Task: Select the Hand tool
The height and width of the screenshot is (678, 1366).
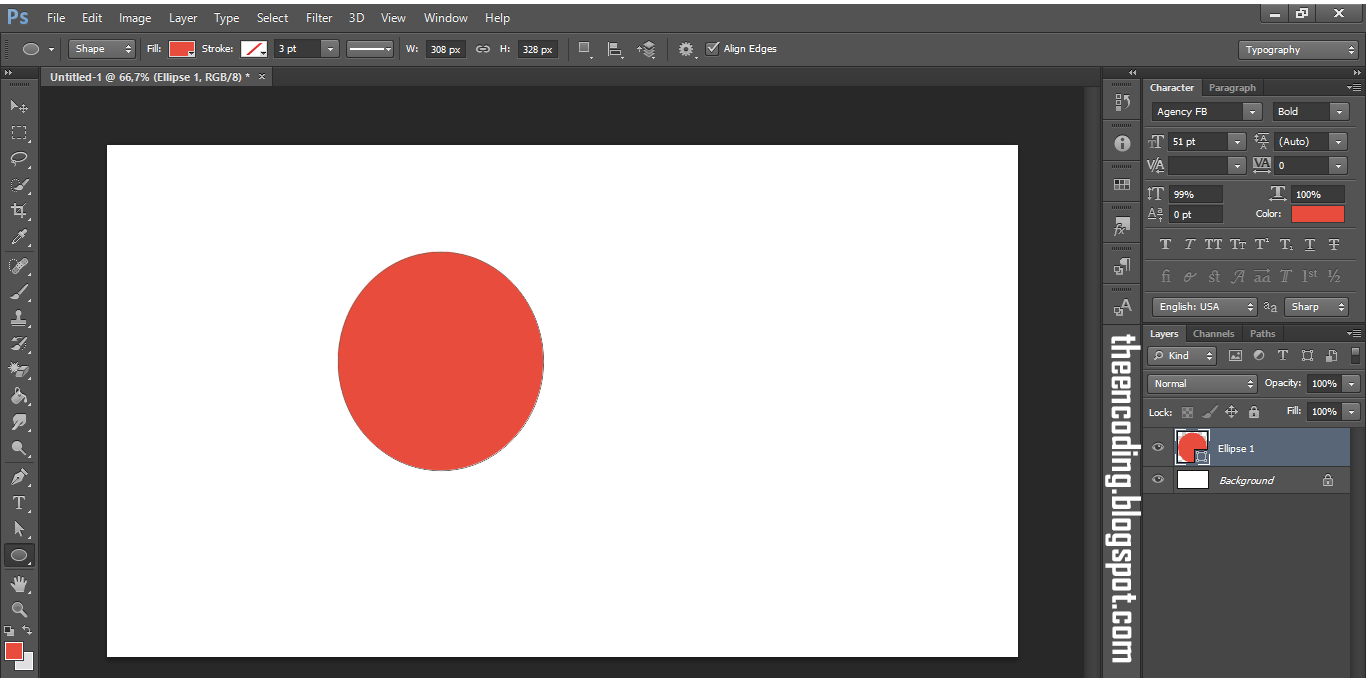Action: coord(19,584)
